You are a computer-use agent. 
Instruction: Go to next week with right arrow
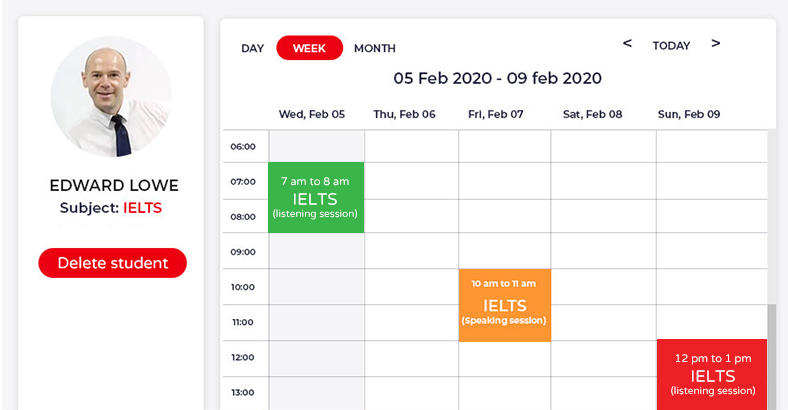coord(715,44)
